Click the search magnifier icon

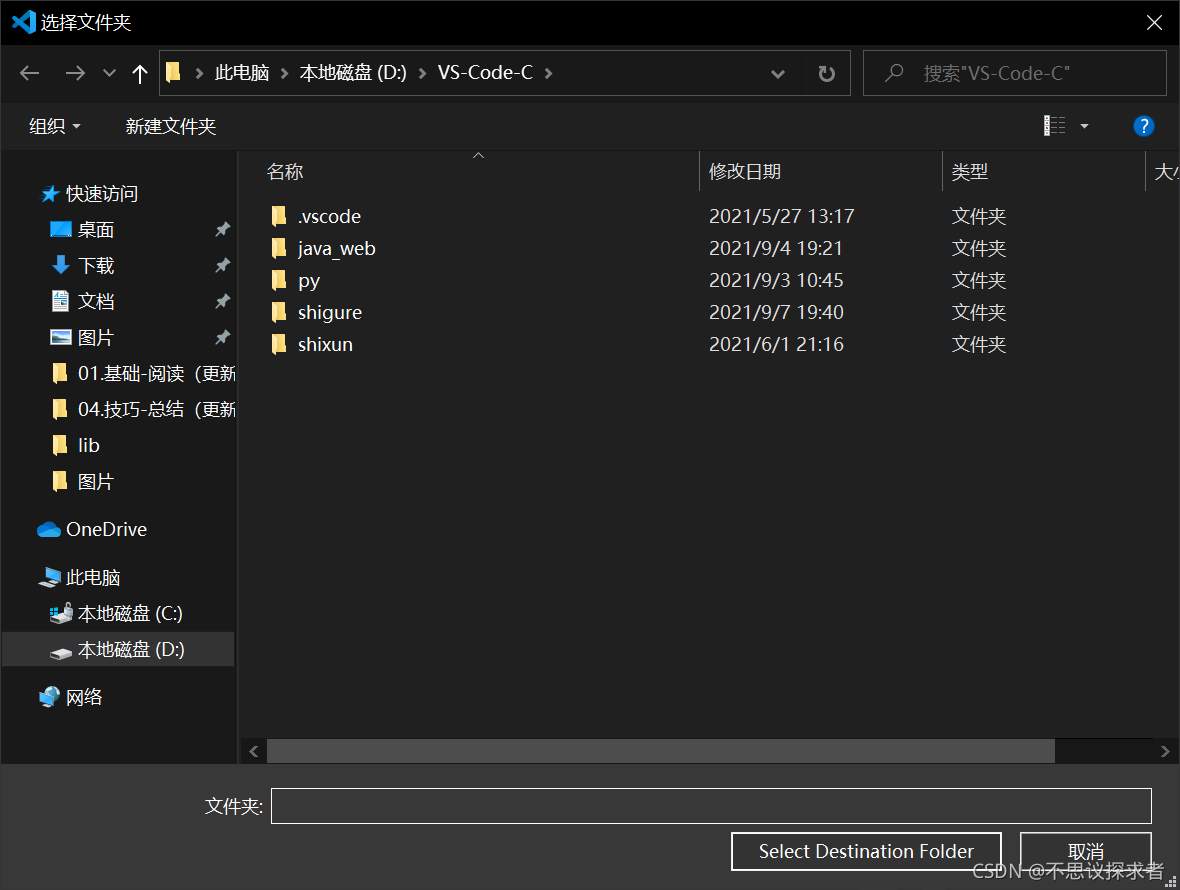894,73
